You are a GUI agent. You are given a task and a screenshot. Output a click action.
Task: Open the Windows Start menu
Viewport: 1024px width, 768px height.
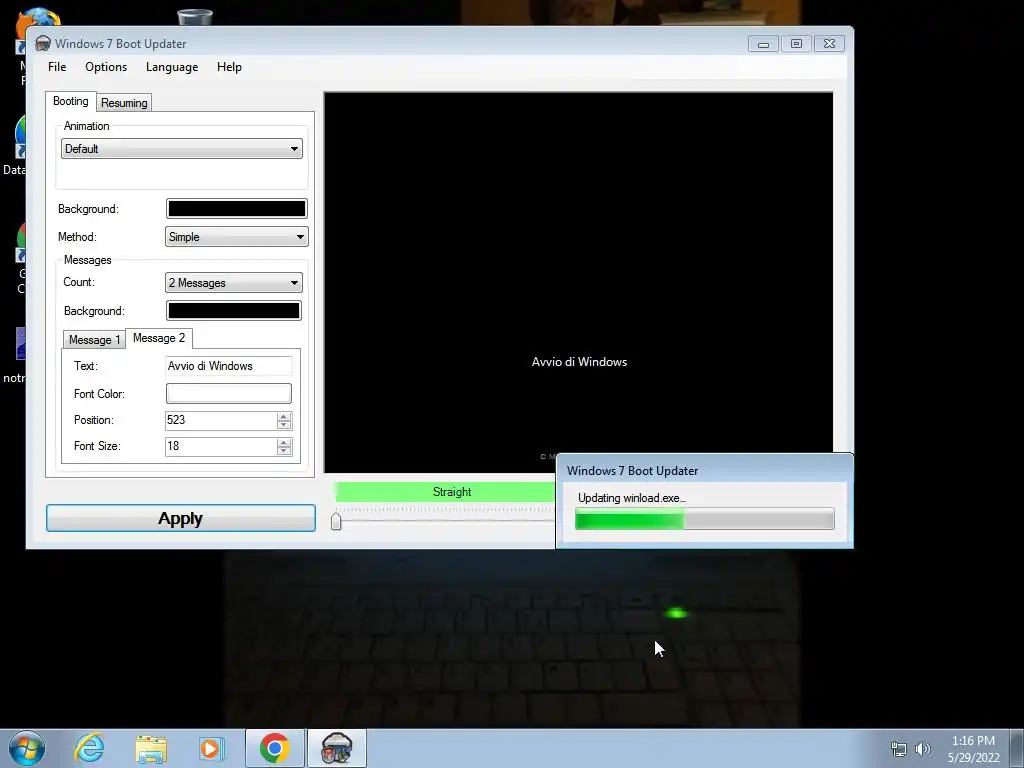tap(27, 748)
